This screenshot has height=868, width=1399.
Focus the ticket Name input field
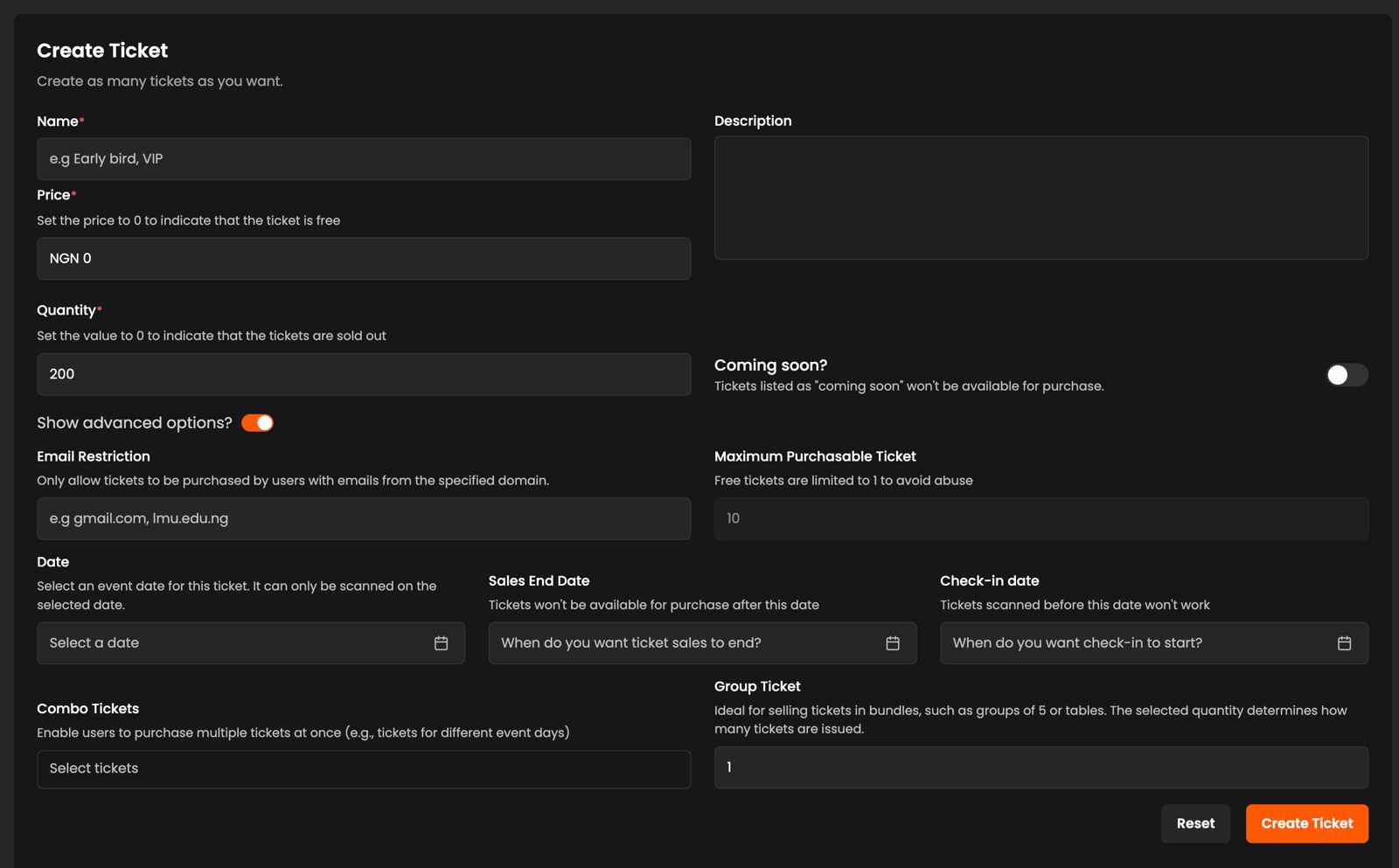pyautogui.click(x=363, y=159)
